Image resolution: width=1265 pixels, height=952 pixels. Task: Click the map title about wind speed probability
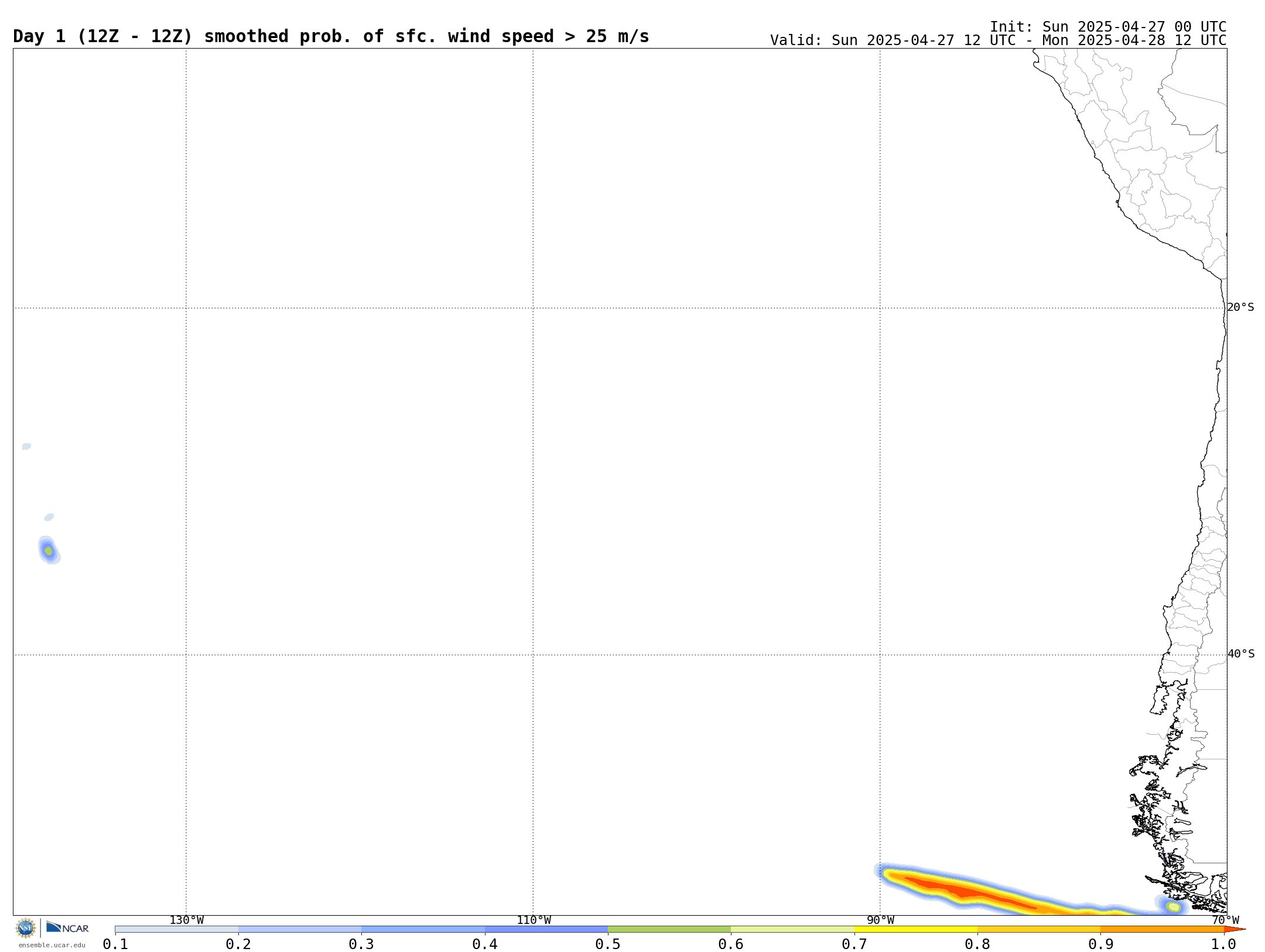331,36
